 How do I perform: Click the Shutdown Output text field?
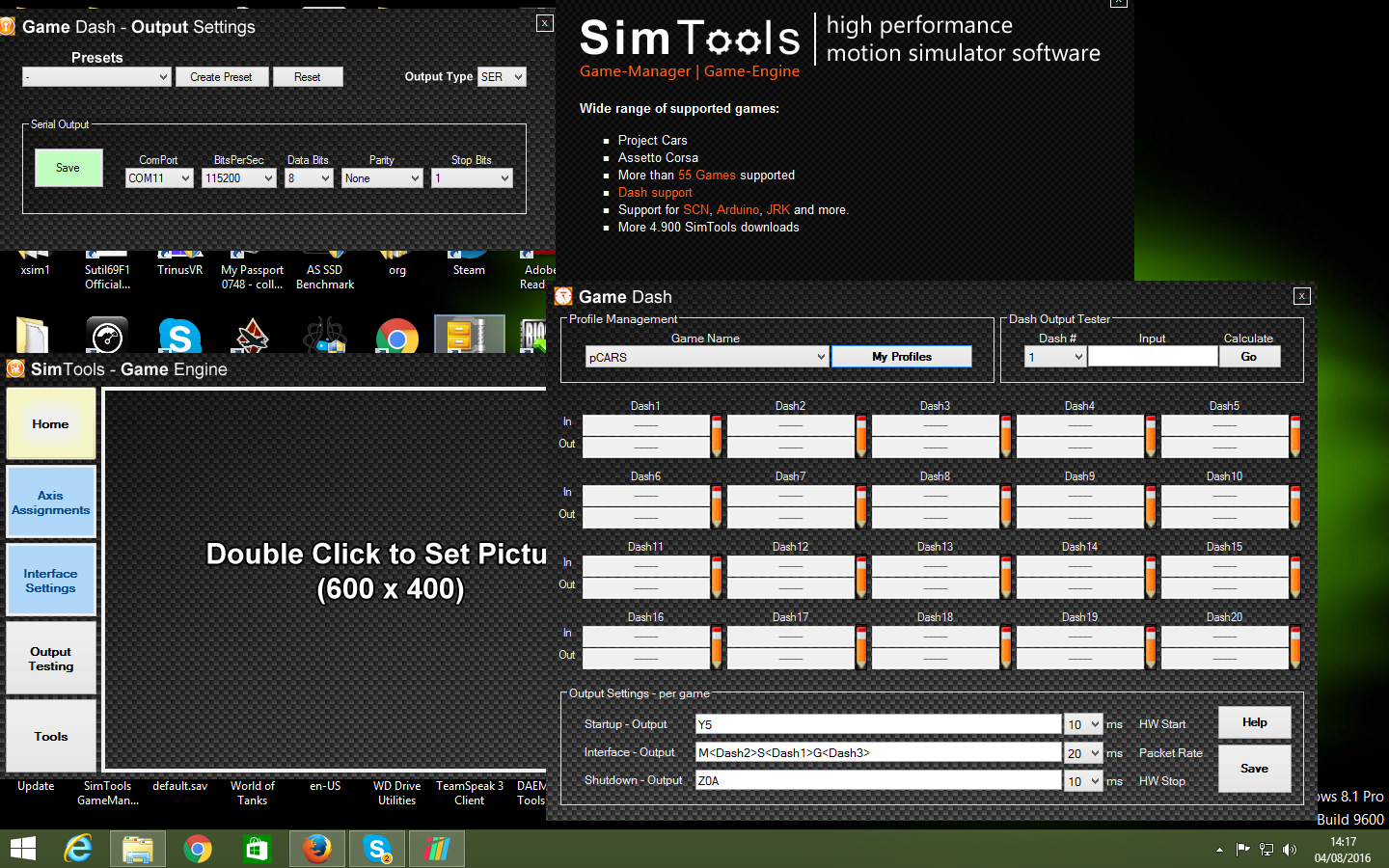pyautogui.click(x=879, y=780)
